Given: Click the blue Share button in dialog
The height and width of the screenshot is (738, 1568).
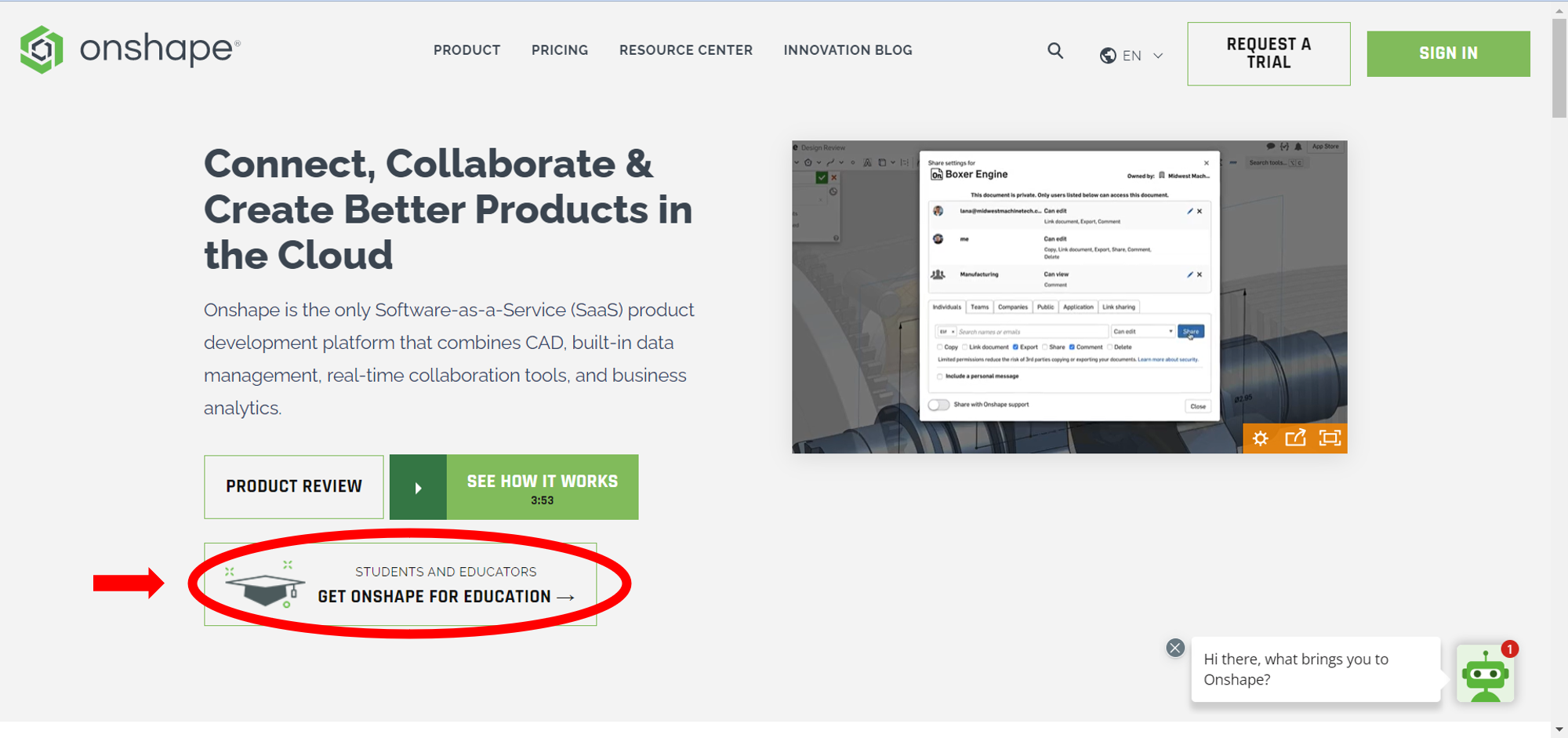Looking at the screenshot, I should (x=1191, y=332).
